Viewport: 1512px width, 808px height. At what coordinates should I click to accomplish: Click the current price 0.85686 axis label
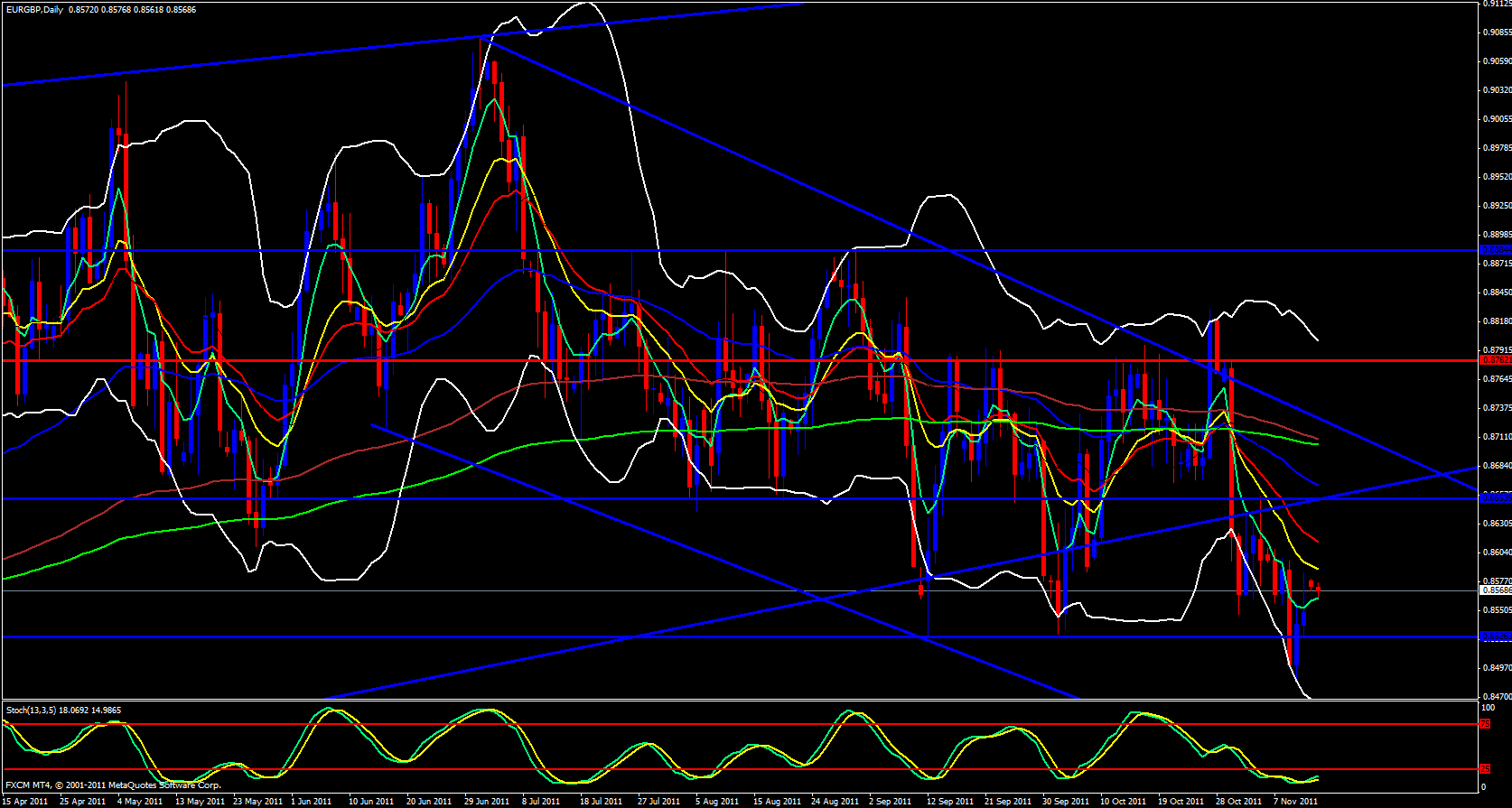click(1495, 590)
